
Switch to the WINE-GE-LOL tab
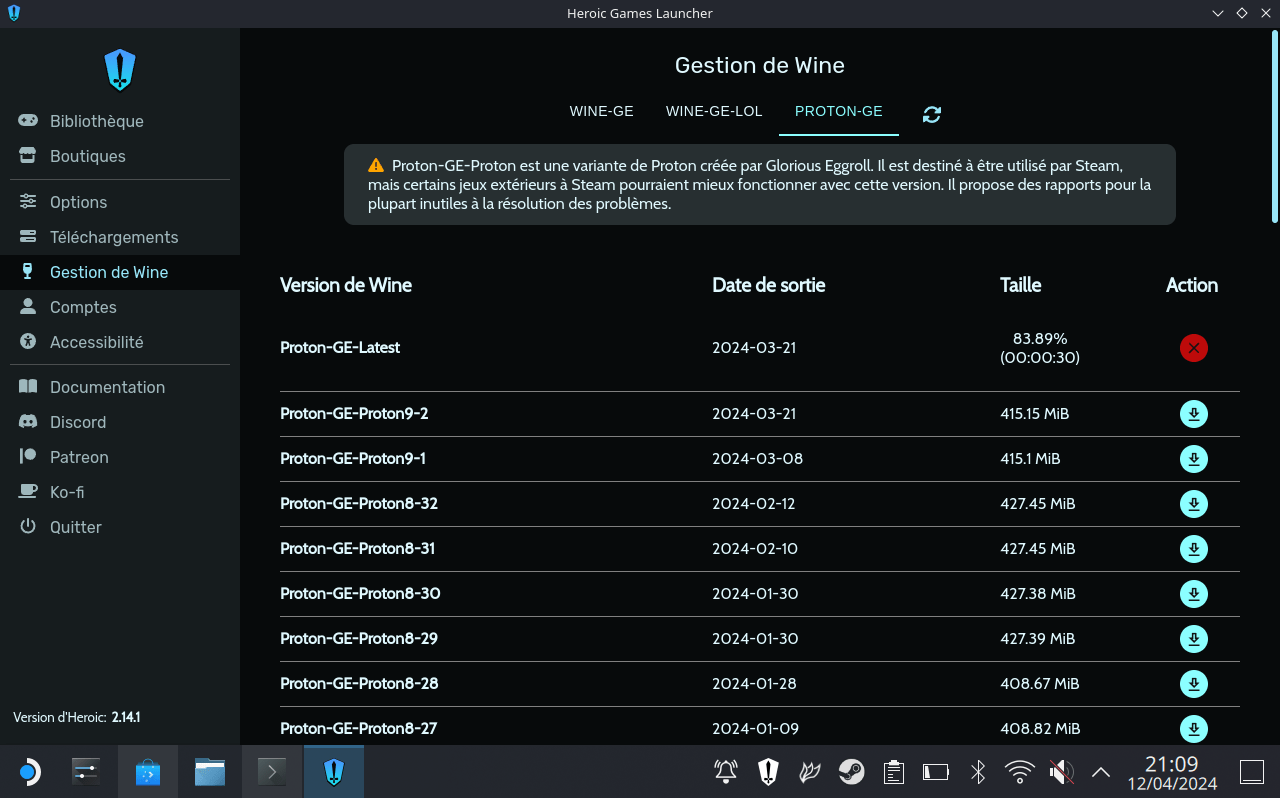pyautogui.click(x=714, y=111)
